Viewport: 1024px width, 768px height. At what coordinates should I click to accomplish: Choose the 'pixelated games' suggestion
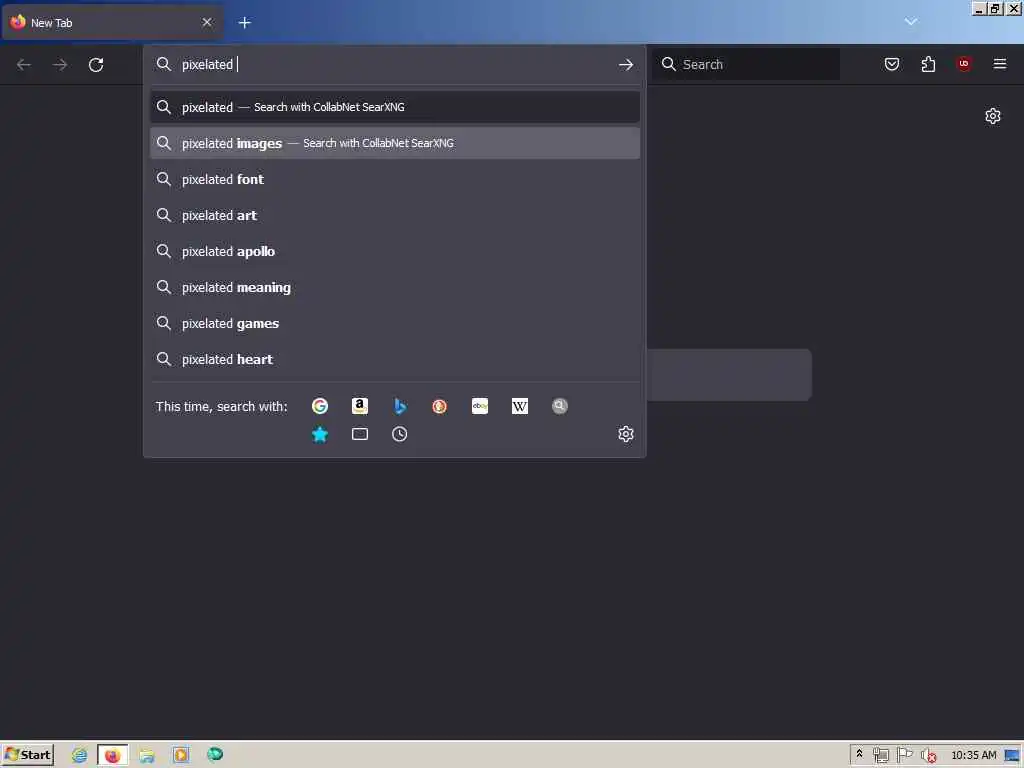pyautogui.click(x=394, y=323)
